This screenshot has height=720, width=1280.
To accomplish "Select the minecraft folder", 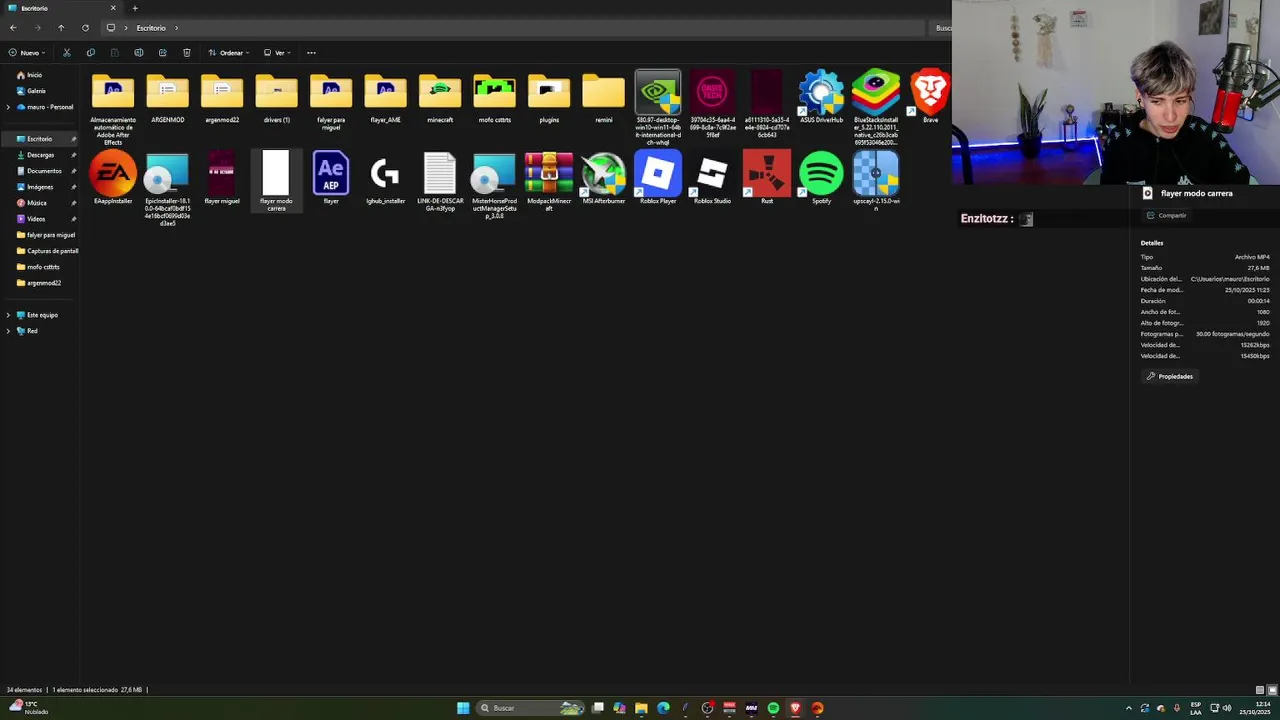I will tap(440, 97).
